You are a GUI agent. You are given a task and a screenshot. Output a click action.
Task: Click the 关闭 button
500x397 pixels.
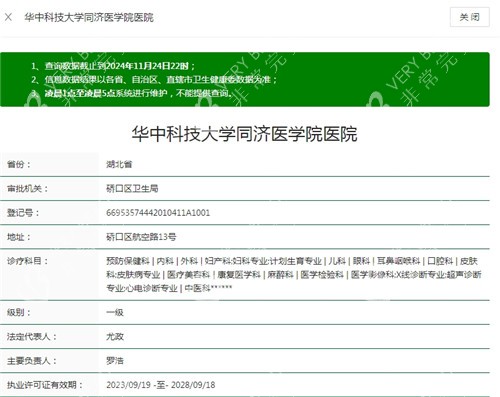point(469,17)
